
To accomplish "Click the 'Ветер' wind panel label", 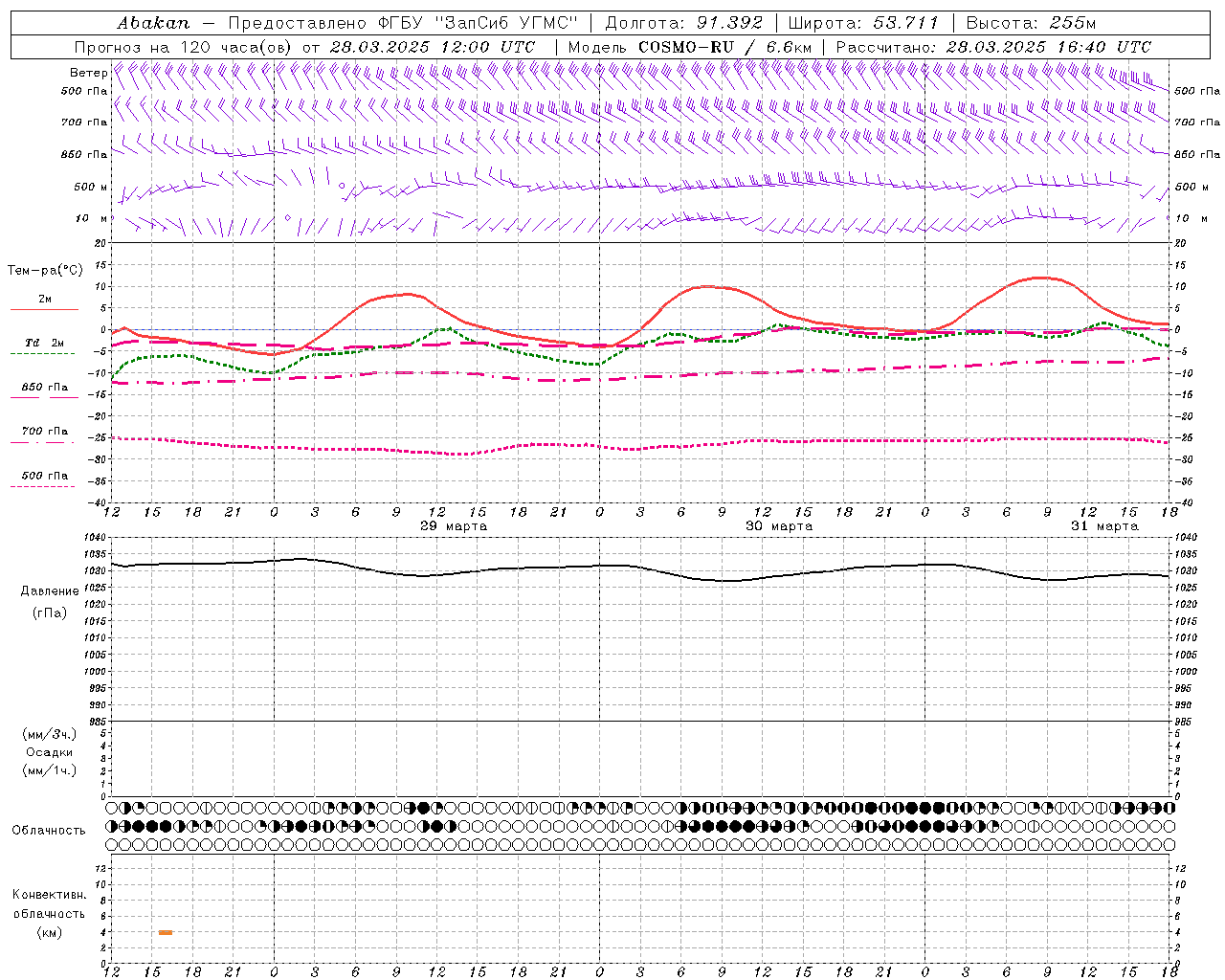I will click(x=89, y=73).
